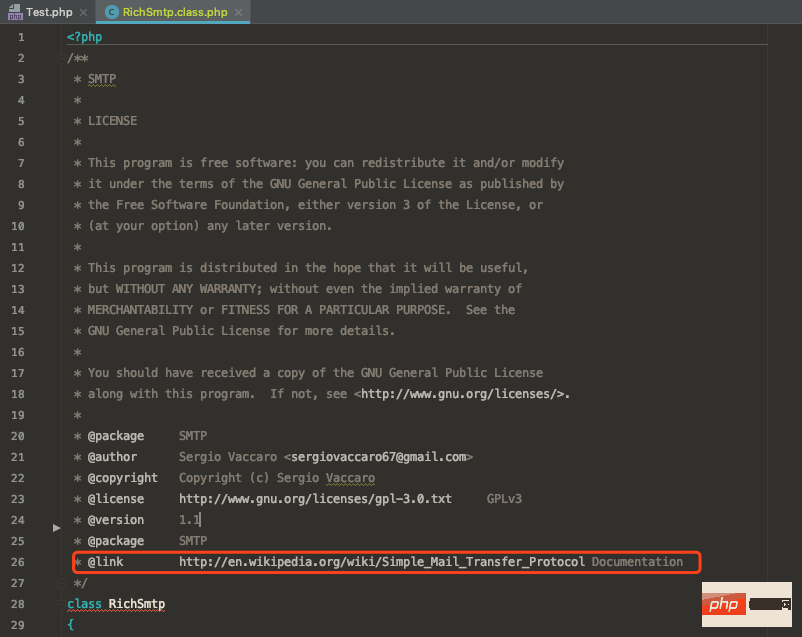Screen dimensions: 802x637
Task: Click "(at your option)" on line 10
Action: pyautogui.click(x=143, y=226)
